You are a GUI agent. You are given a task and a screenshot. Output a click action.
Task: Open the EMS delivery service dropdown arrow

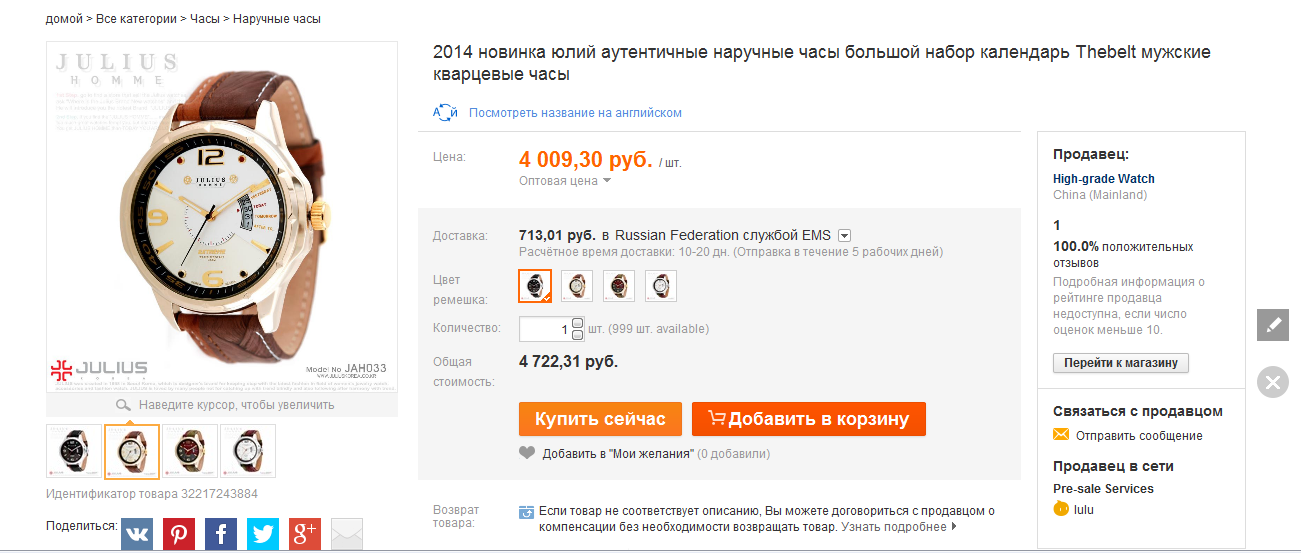pos(844,236)
